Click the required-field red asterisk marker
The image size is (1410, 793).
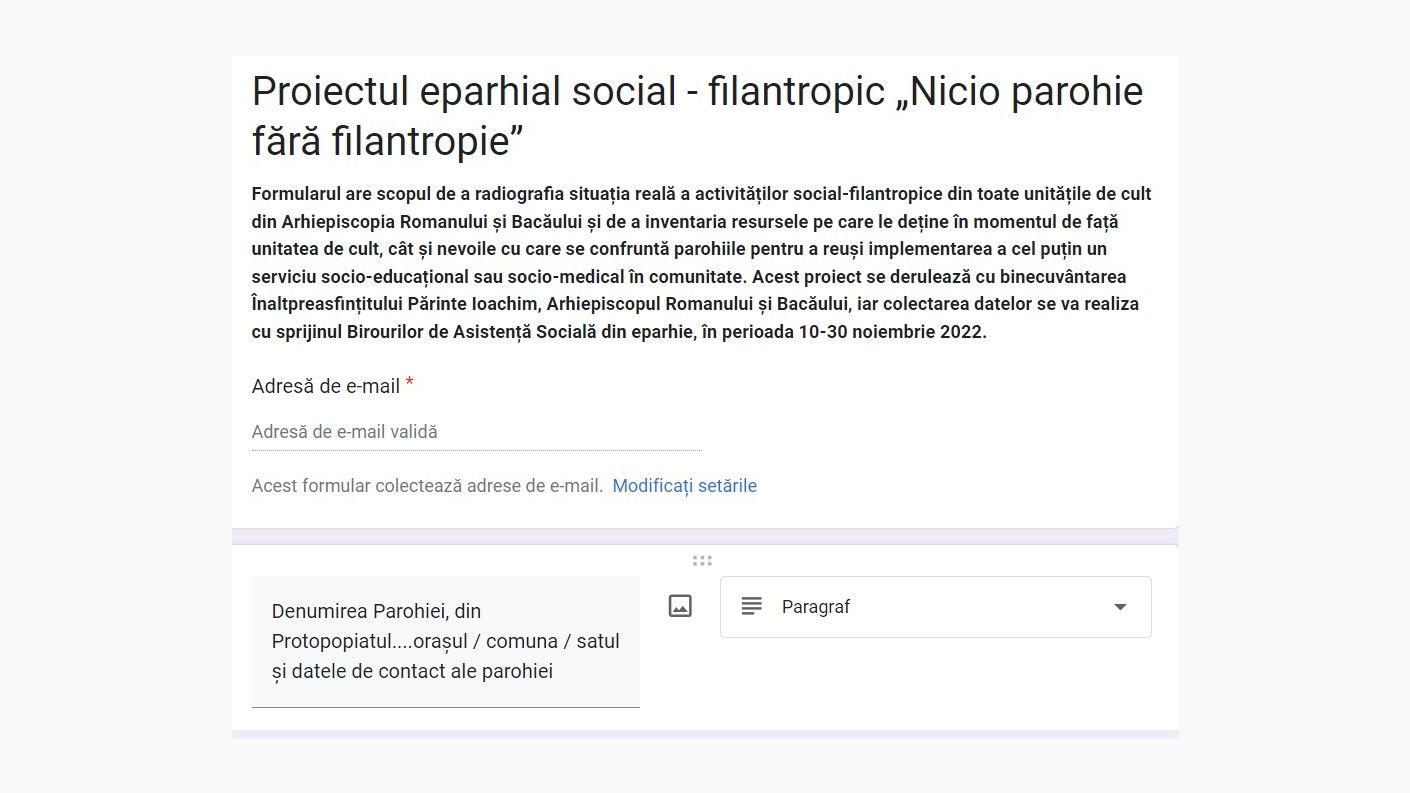point(409,385)
